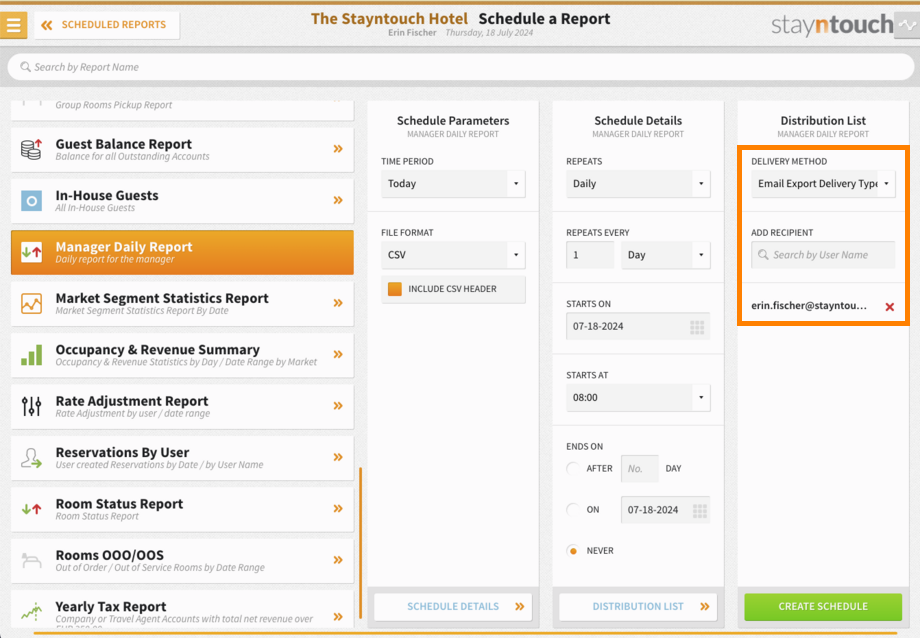Select Guest Balance Report title
Viewport: 920px width, 638px height.
[x=124, y=144]
